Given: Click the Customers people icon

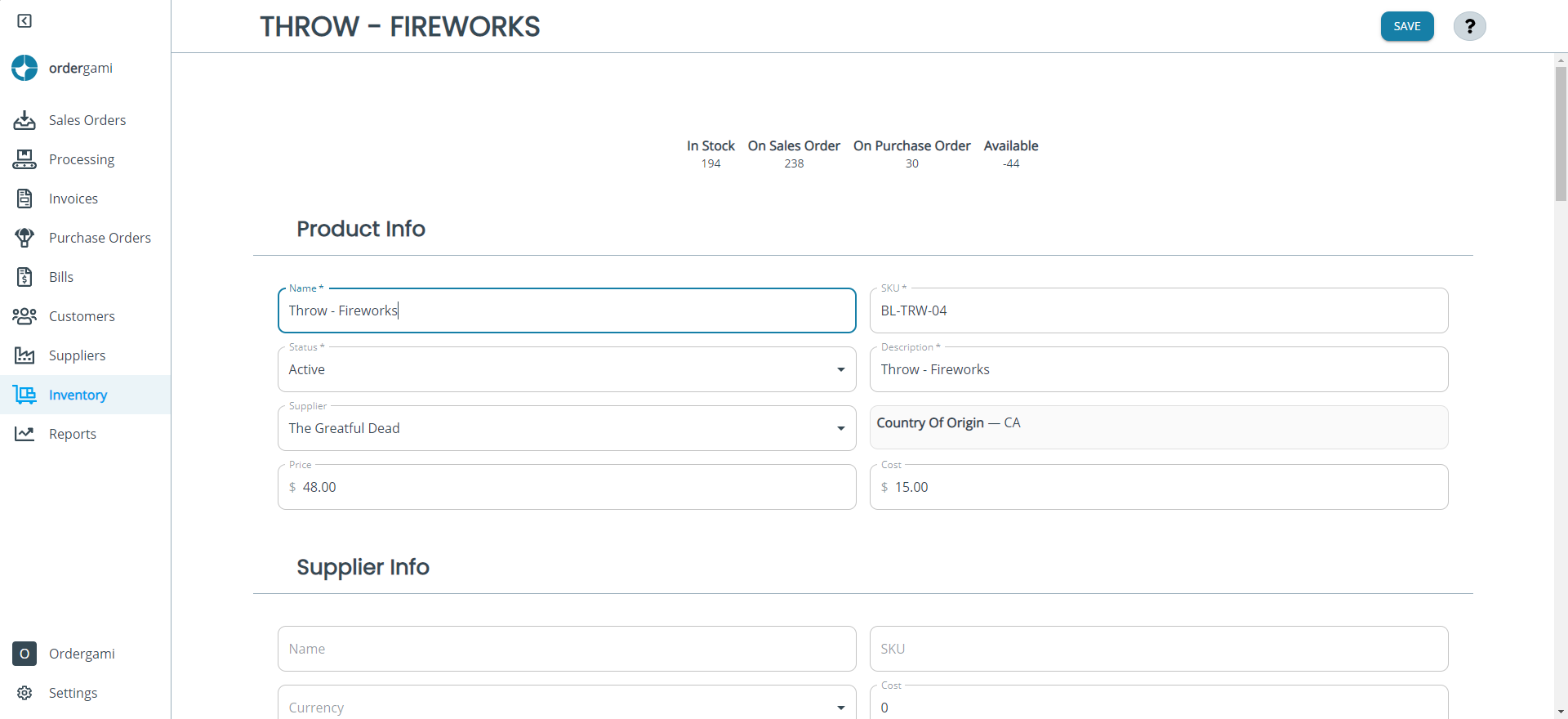Looking at the screenshot, I should (x=24, y=316).
